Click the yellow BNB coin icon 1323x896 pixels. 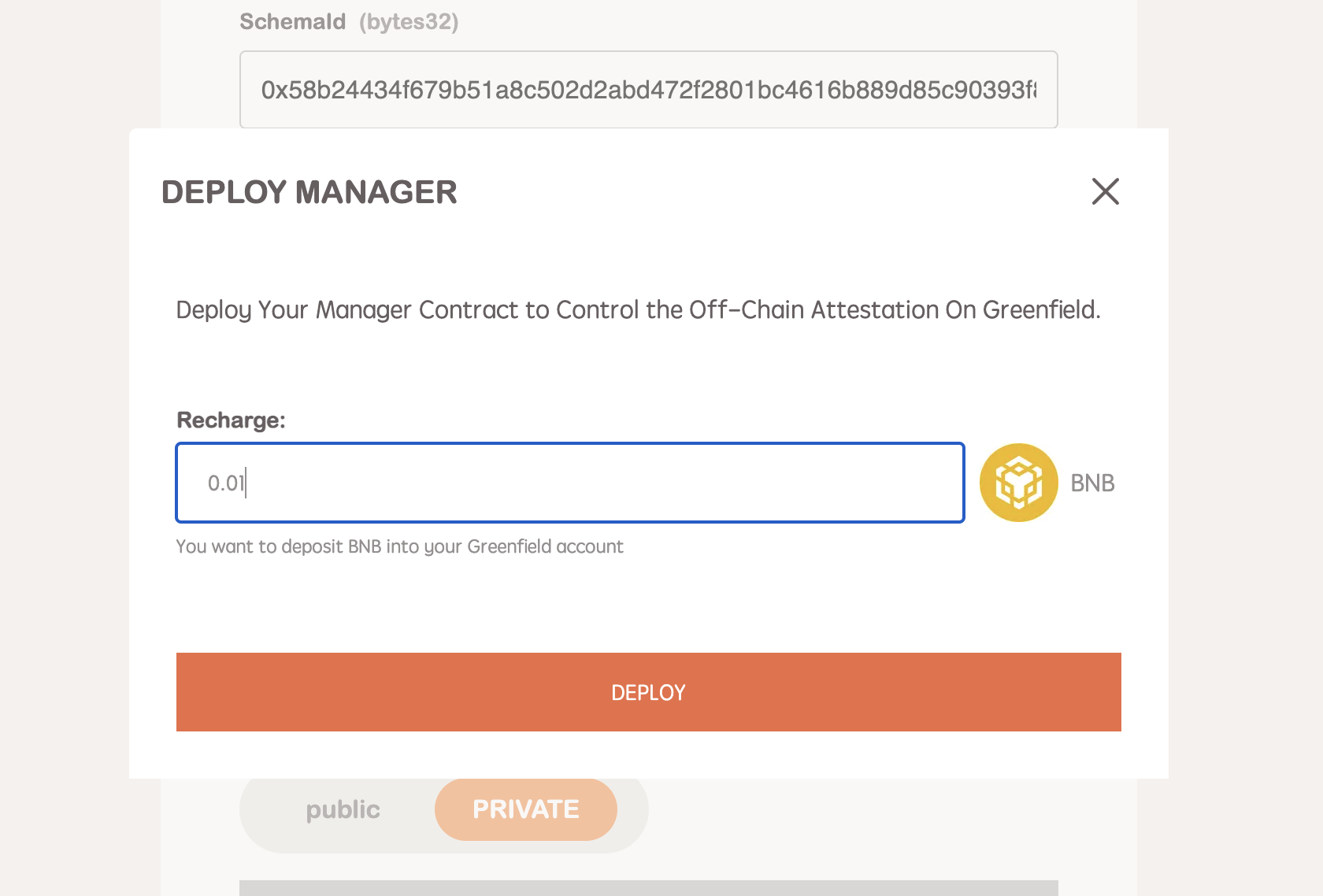coord(1018,483)
